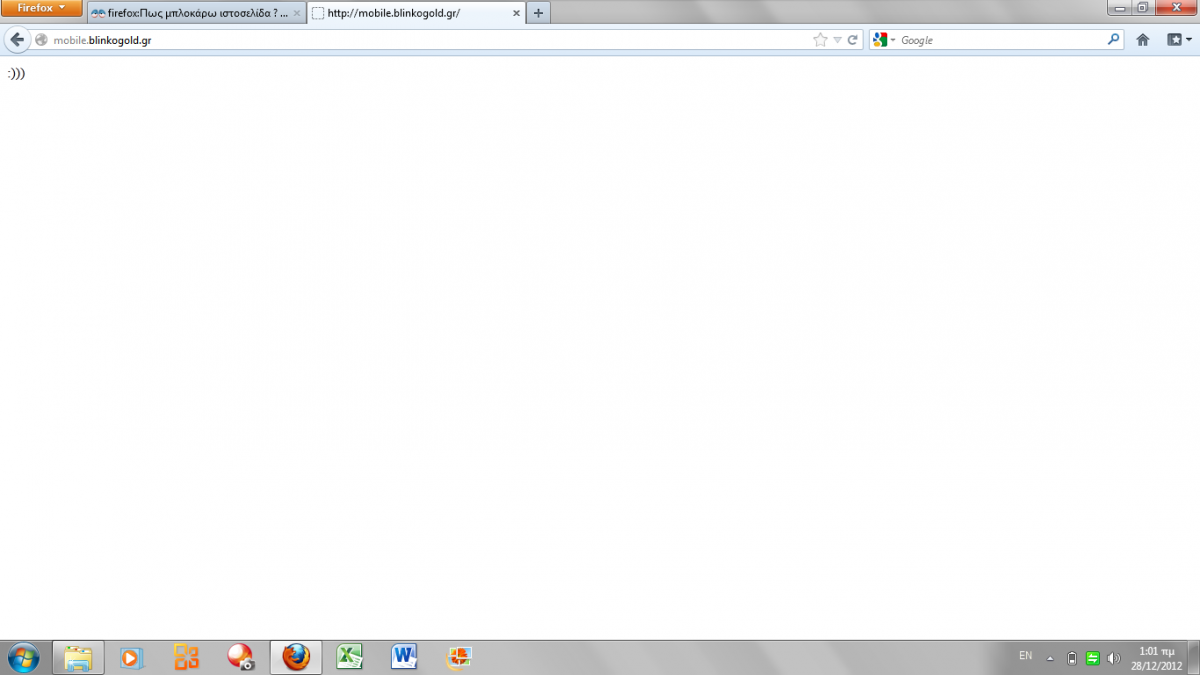The image size is (1200, 675).
Task: Open the red screen capture taskbar app
Action: (241, 657)
